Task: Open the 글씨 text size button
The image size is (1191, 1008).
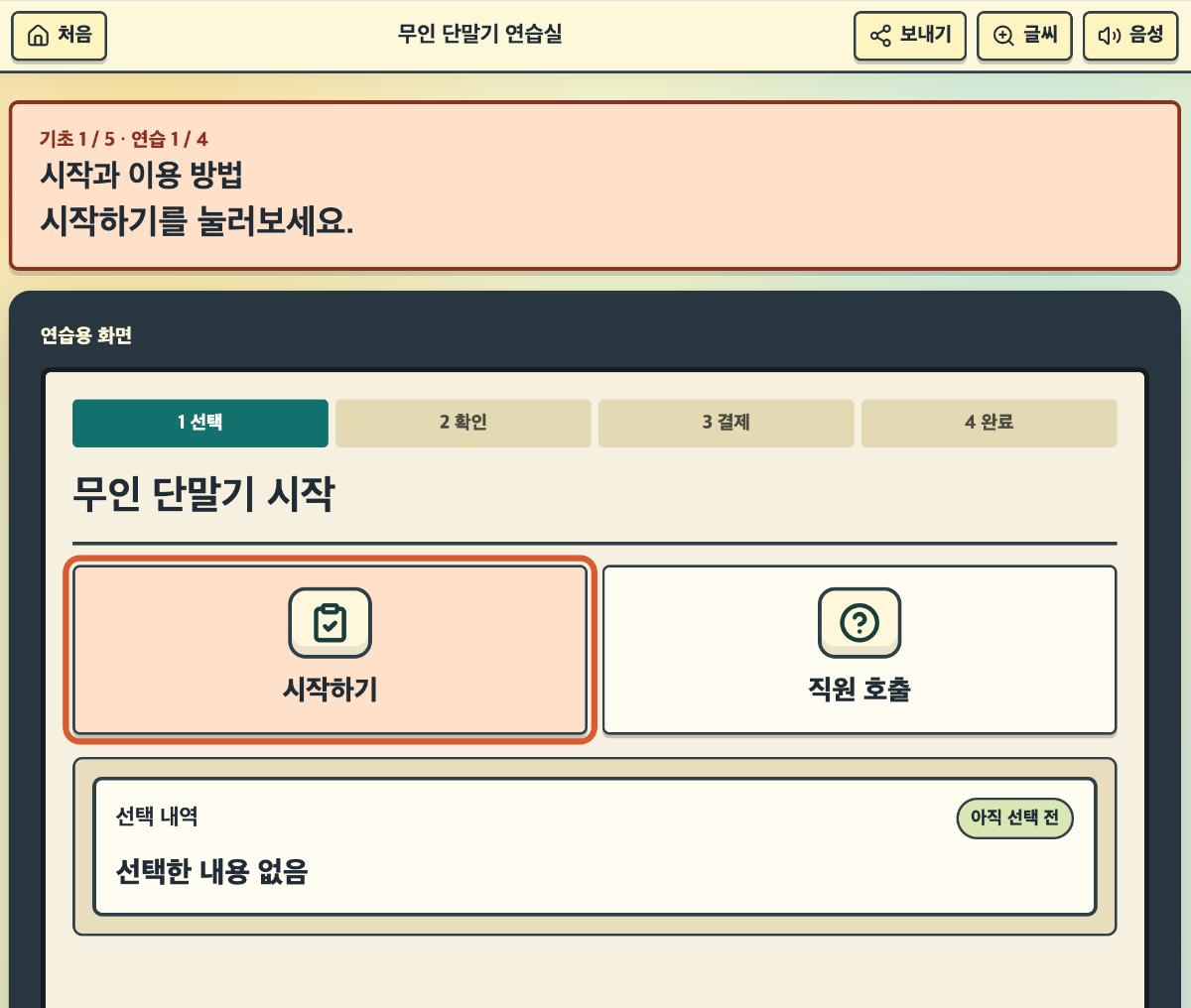Action: (1024, 36)
